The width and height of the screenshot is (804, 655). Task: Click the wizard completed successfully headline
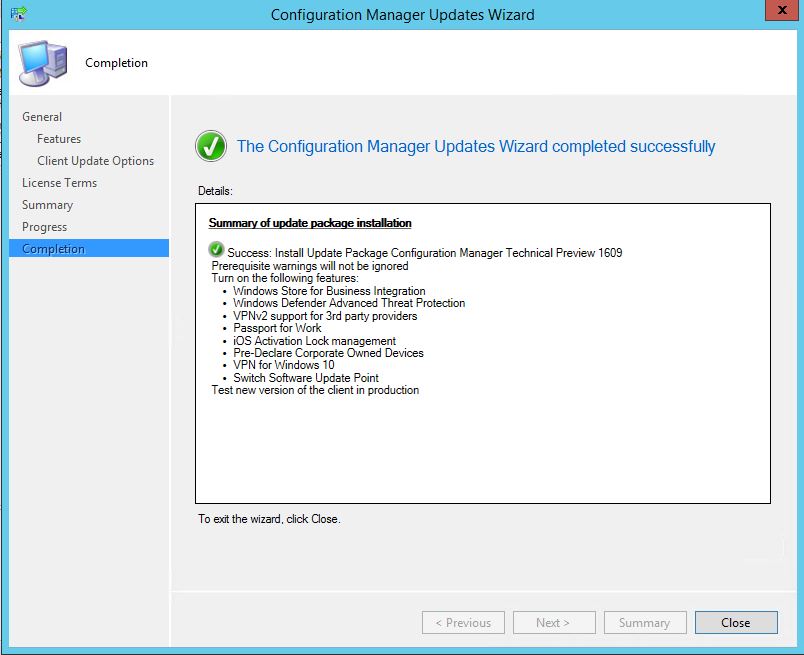point(475,147)
